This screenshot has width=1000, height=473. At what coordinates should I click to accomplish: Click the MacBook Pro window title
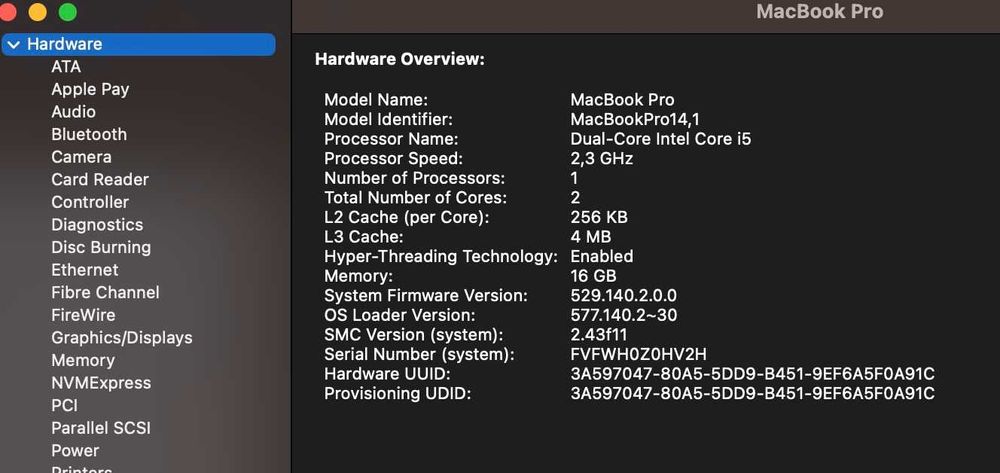pyautogui.click(x=820, y=11)
